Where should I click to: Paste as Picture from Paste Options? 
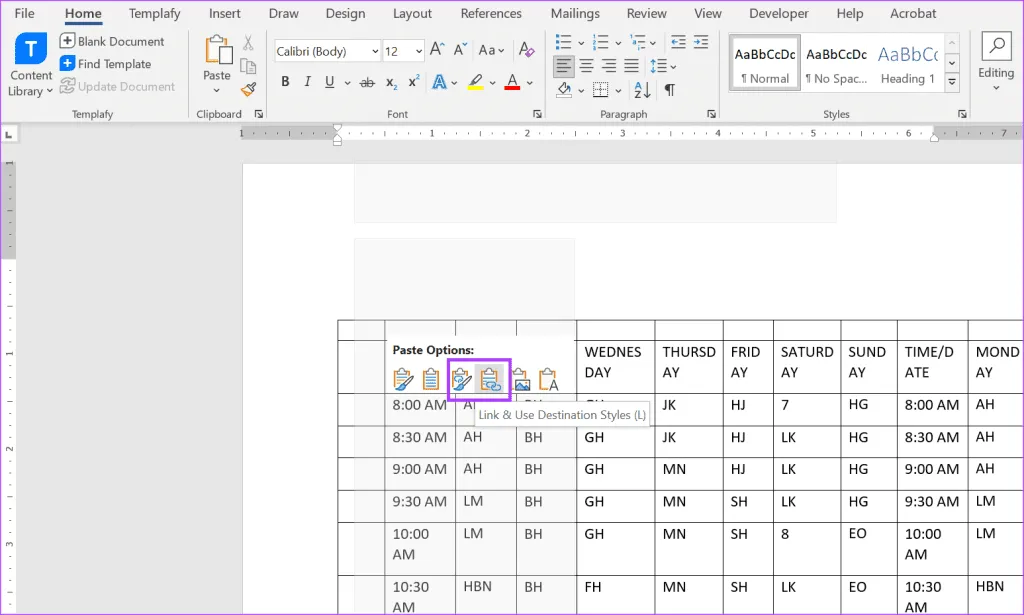coord(520,380)
